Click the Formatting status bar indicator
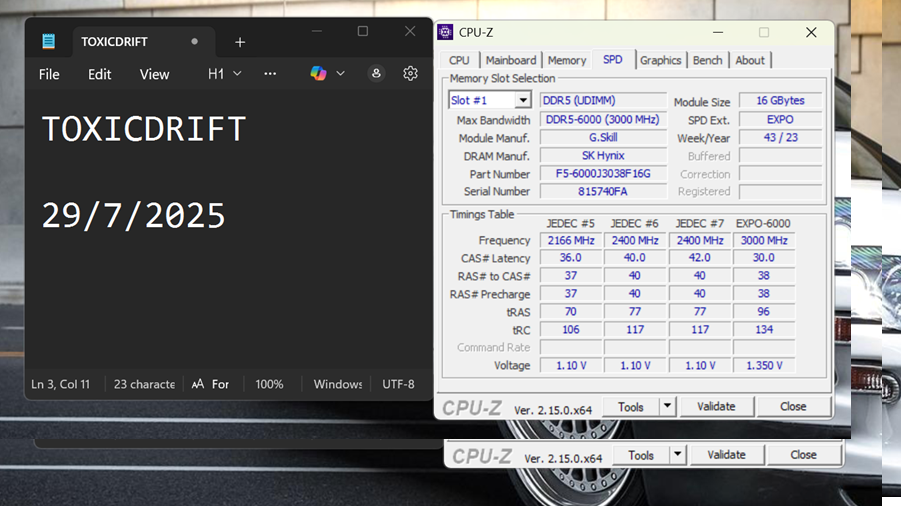The height and width of the screenshot is (506, 901). pos(210,384)
